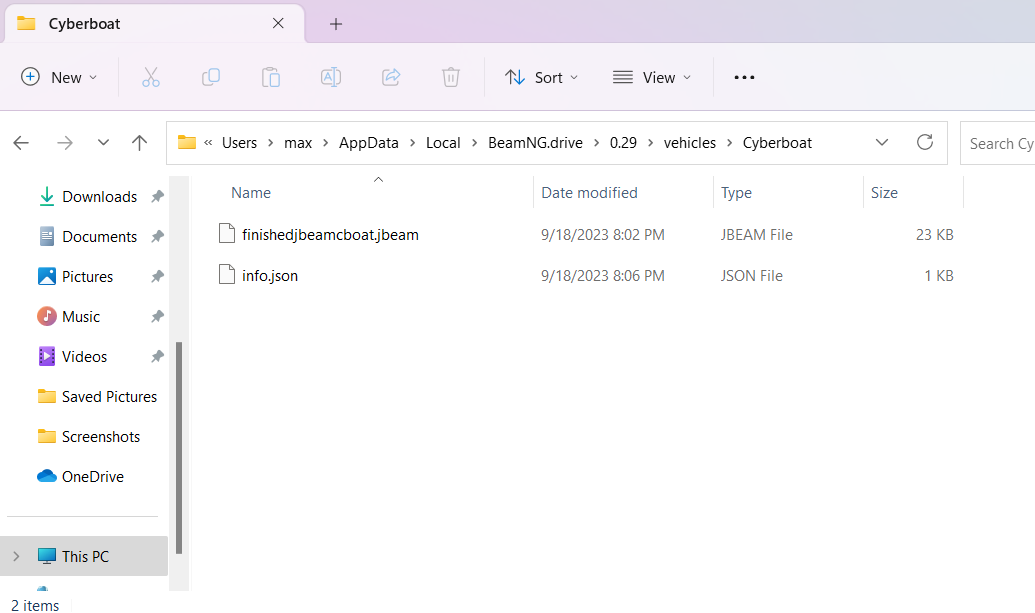Click the Paste clipboard icon
This screenshot has width=1035, height=613.
271,77
